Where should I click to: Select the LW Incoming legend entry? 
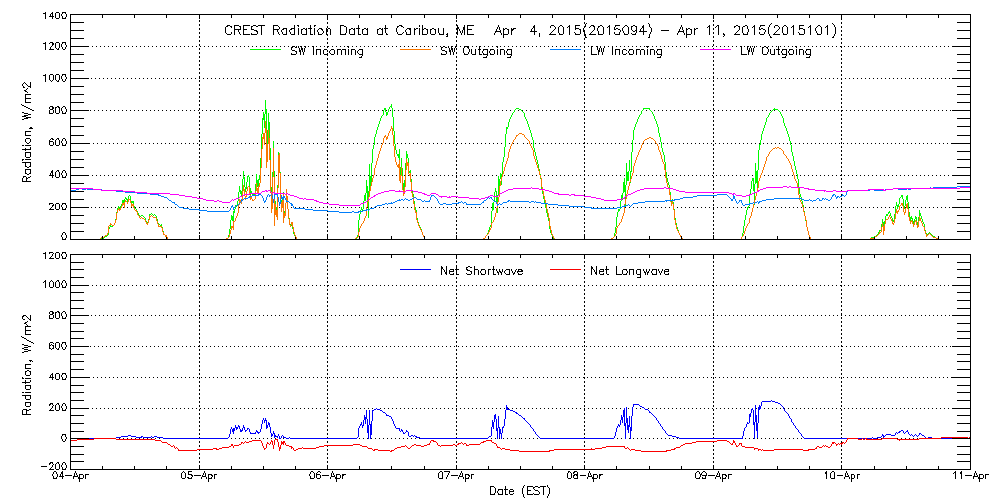tap(625, 51)
